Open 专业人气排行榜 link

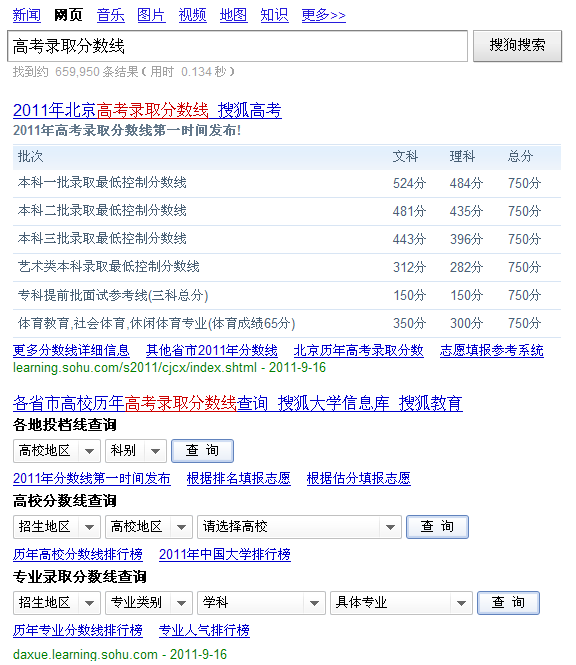(x=204, y=630)
